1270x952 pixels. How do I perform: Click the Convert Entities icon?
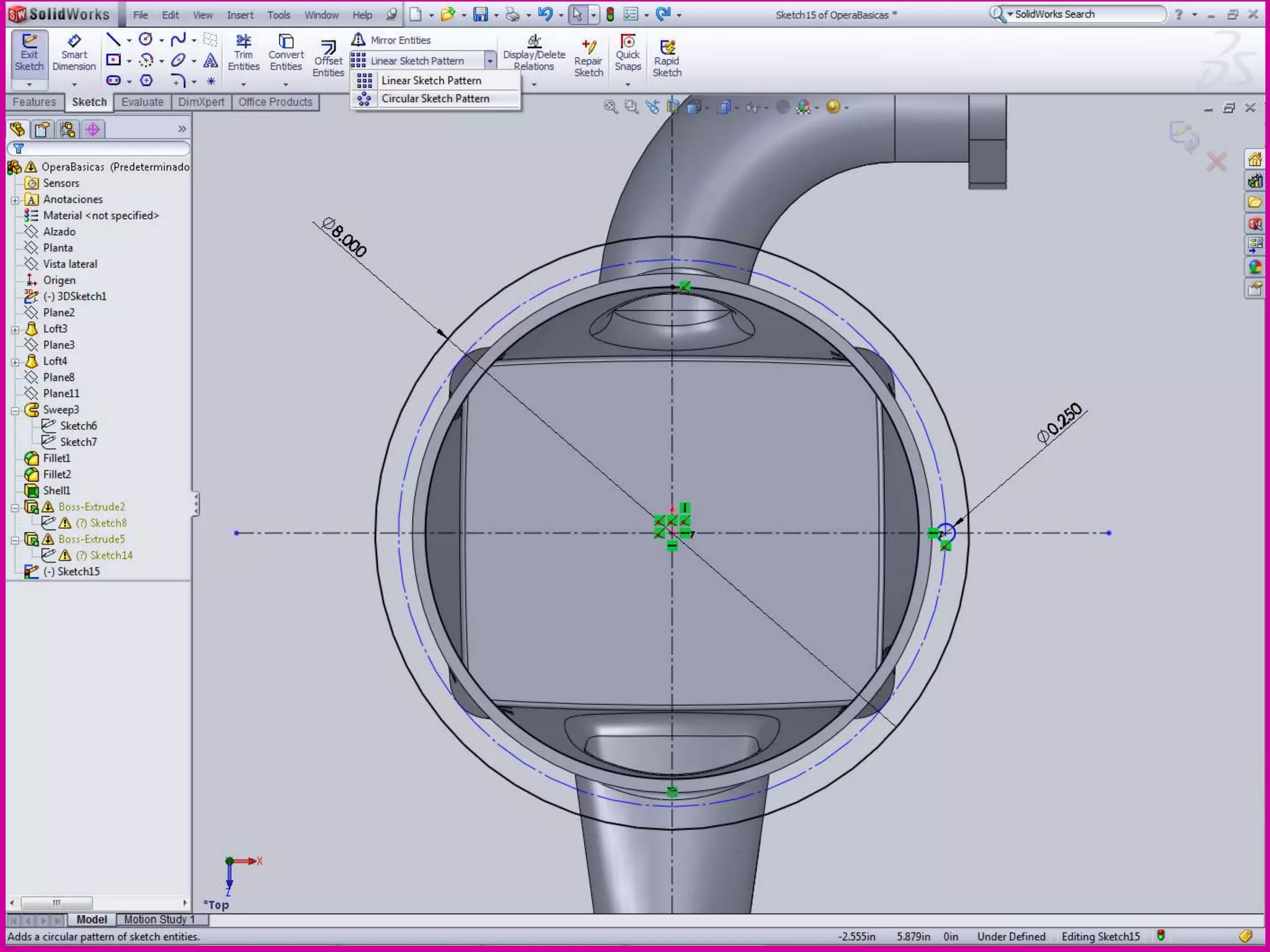click(x=286, y=53)
